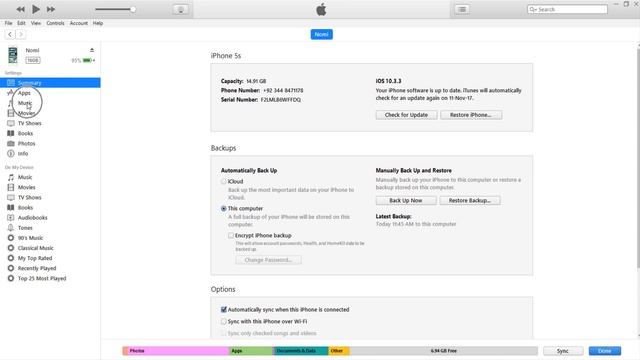This screenshot has height=360, width=640.
Task: Open Photos settings icon
Action: [x=11, y=143]
